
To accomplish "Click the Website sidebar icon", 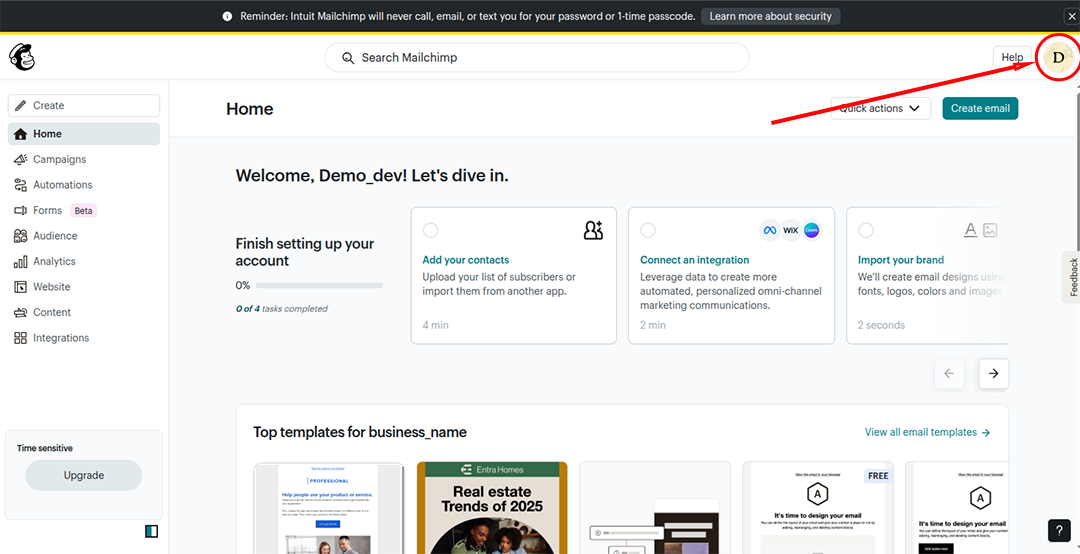I will pyautogui.click(x=21, y=287).
